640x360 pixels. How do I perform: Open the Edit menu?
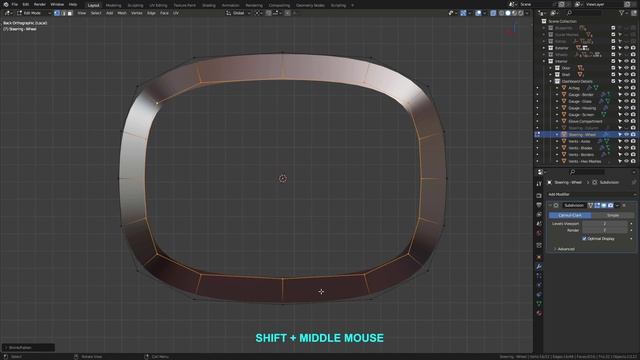point(26,4)
